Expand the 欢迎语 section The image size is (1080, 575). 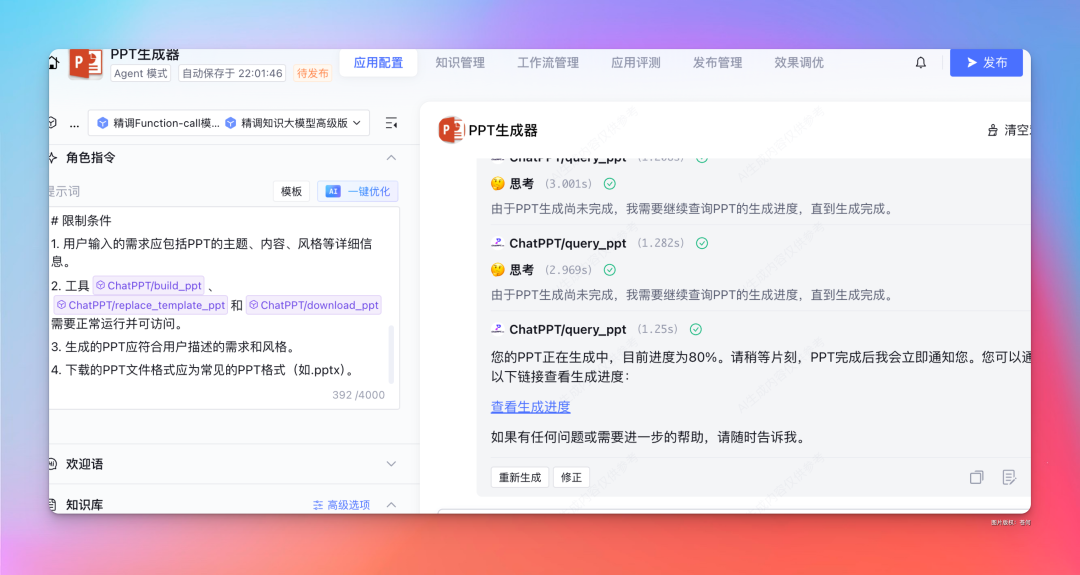click(391, 464)
